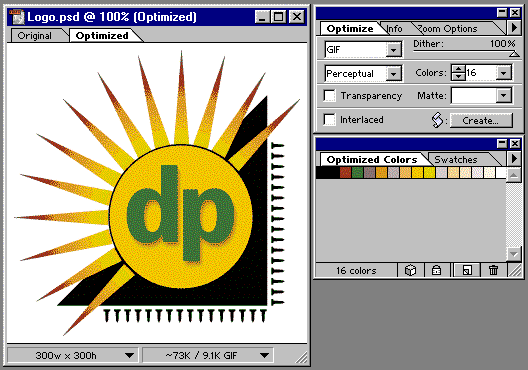Click the web-shift cube icon in color table
Image resolution: width=528 pixels, height=370 pixels.
point(410,270)
